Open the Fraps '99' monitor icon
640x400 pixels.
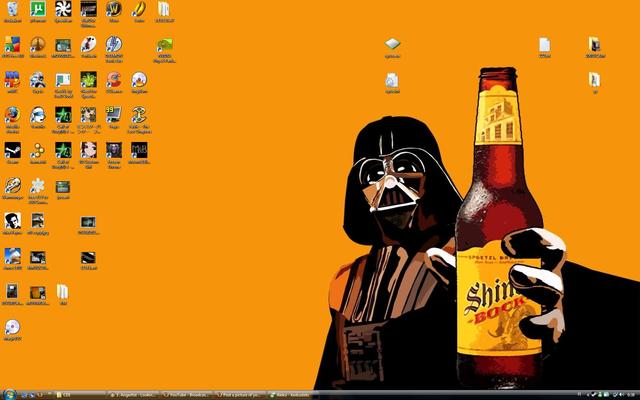114,115
